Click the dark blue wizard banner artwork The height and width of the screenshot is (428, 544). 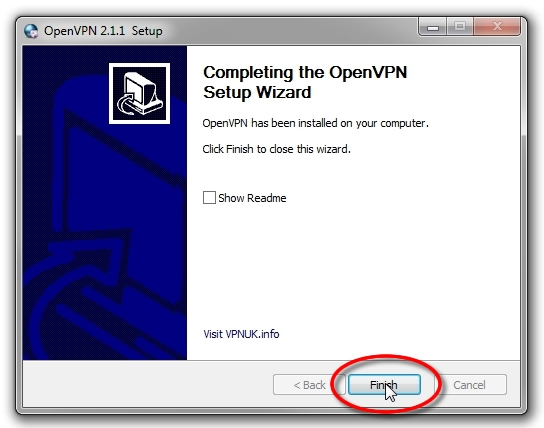[x=105, y=203]
